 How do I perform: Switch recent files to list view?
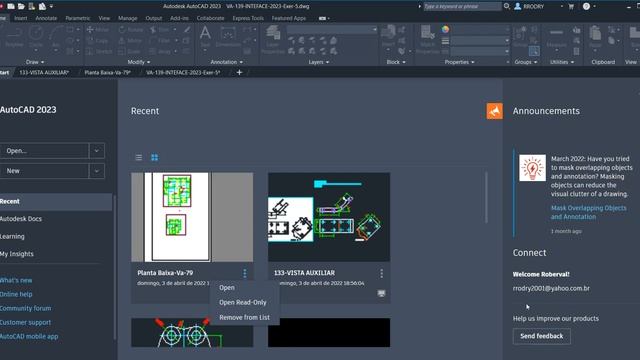(x=139, y=158)
